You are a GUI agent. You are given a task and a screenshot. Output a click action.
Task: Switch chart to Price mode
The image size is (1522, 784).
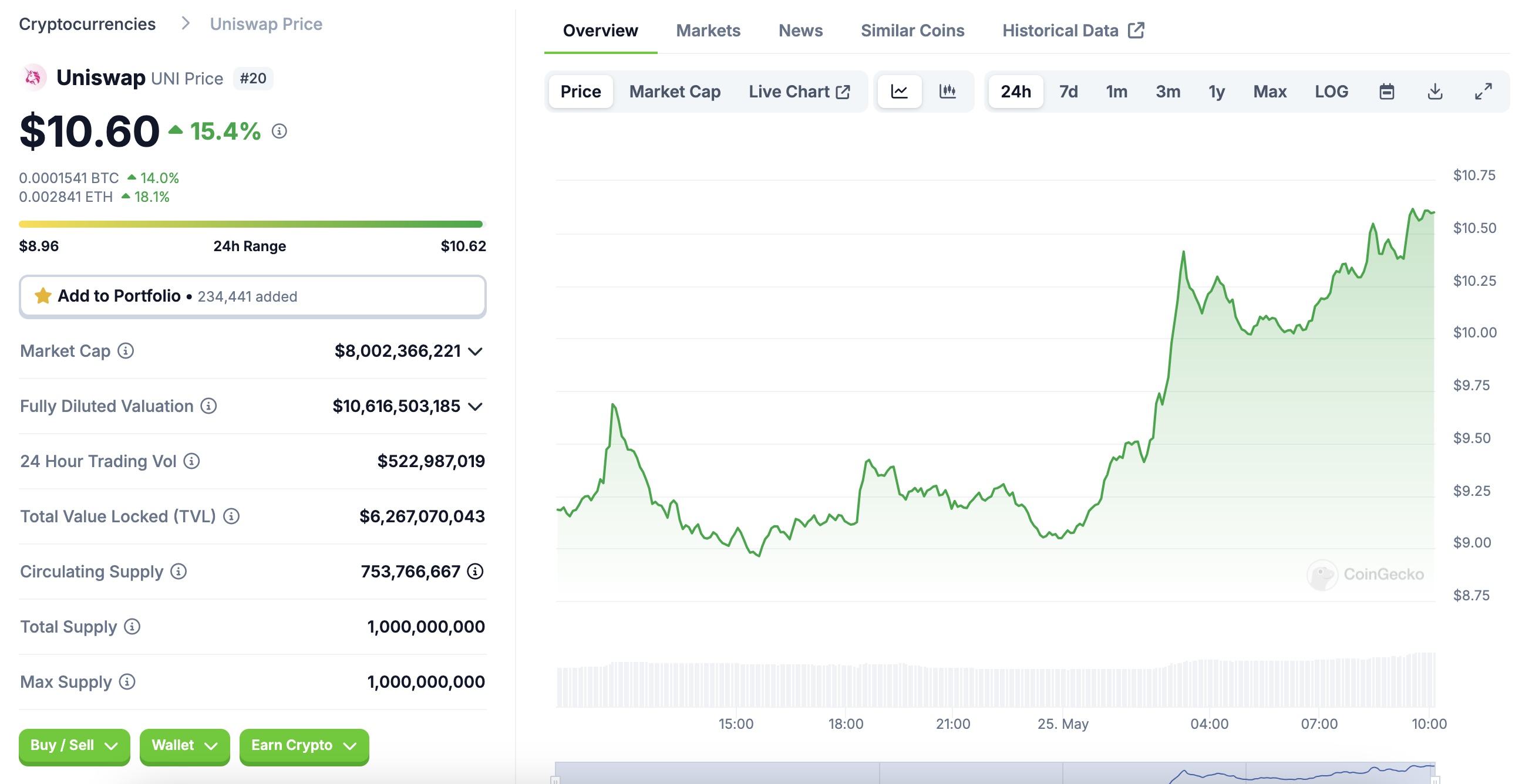(x=581, y=92)
